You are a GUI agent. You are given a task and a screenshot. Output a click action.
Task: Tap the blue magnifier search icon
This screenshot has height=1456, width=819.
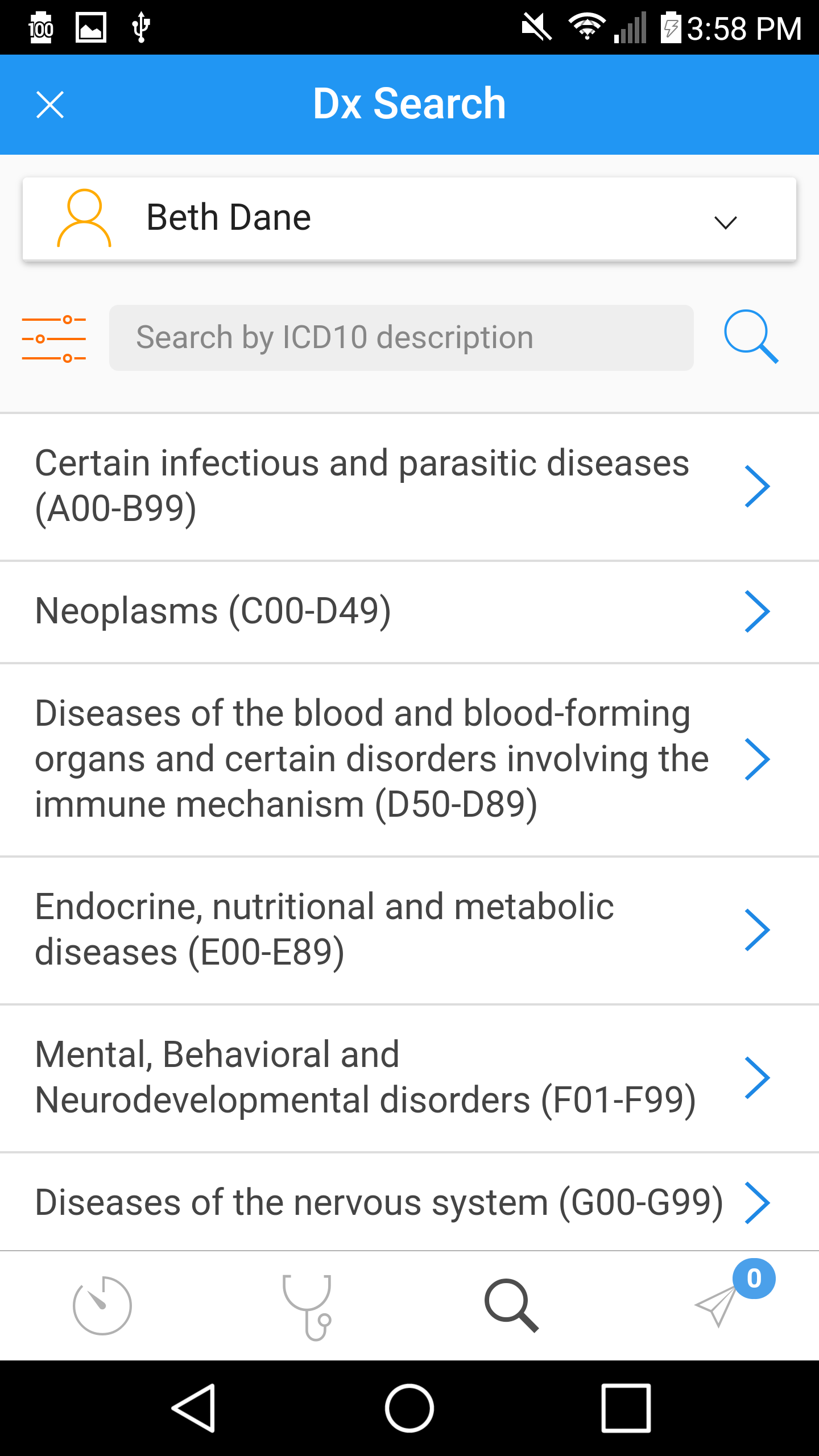[x=751, y=337]
